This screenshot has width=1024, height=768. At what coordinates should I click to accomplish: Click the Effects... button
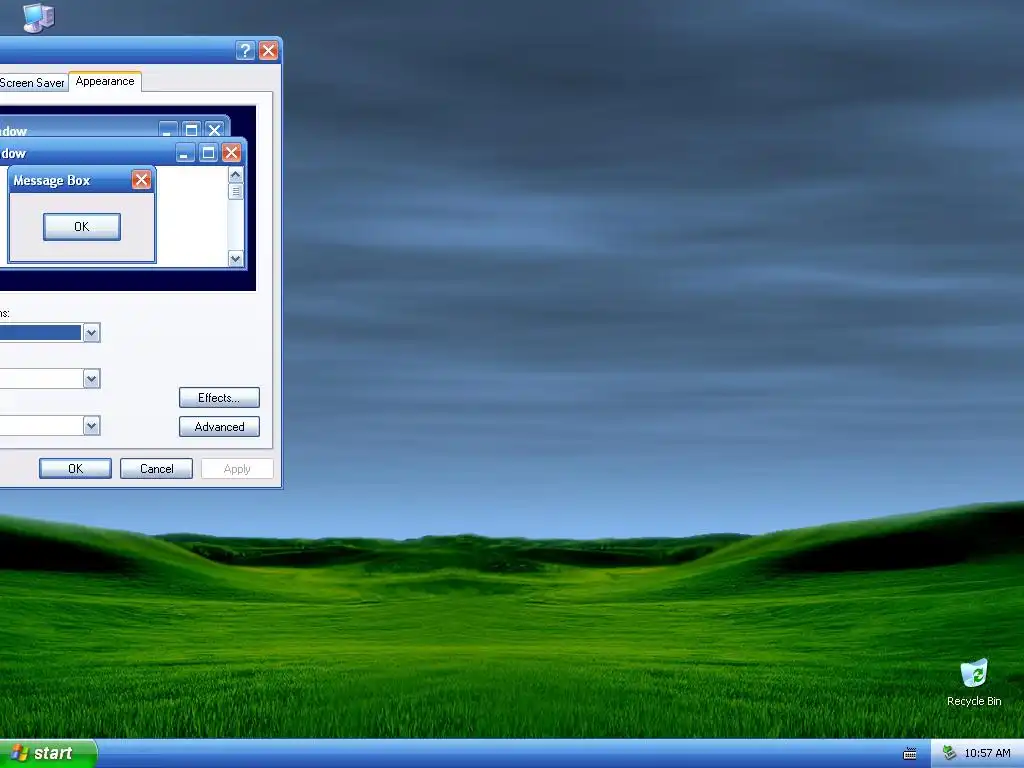pos(219,398)
